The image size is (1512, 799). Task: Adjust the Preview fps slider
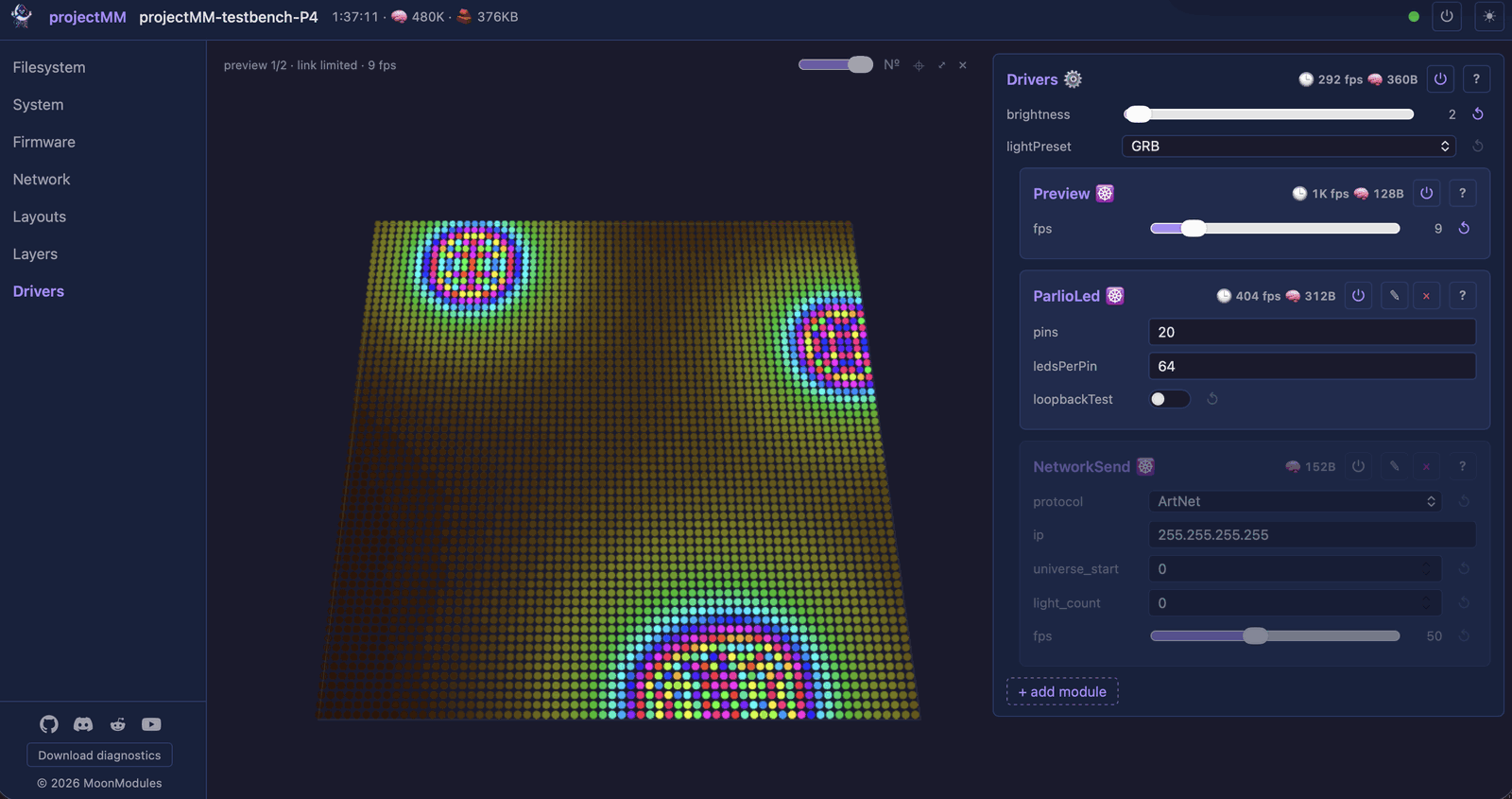click(1275, 228)
